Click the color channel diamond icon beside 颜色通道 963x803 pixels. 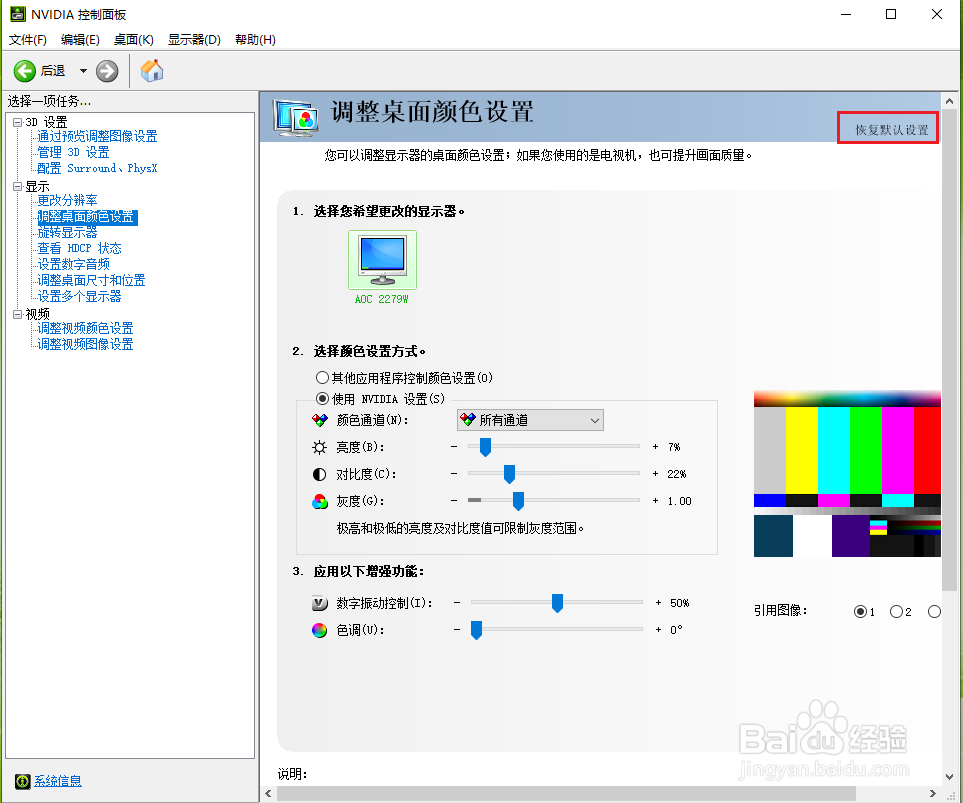tap(321, 420)
